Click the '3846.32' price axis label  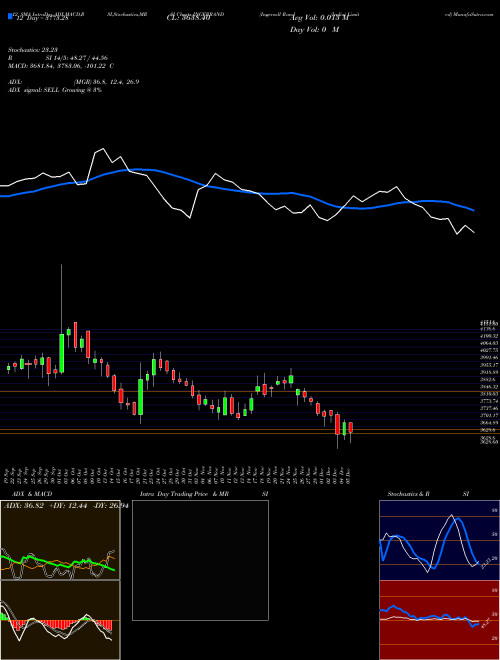[x=489, y=386]
